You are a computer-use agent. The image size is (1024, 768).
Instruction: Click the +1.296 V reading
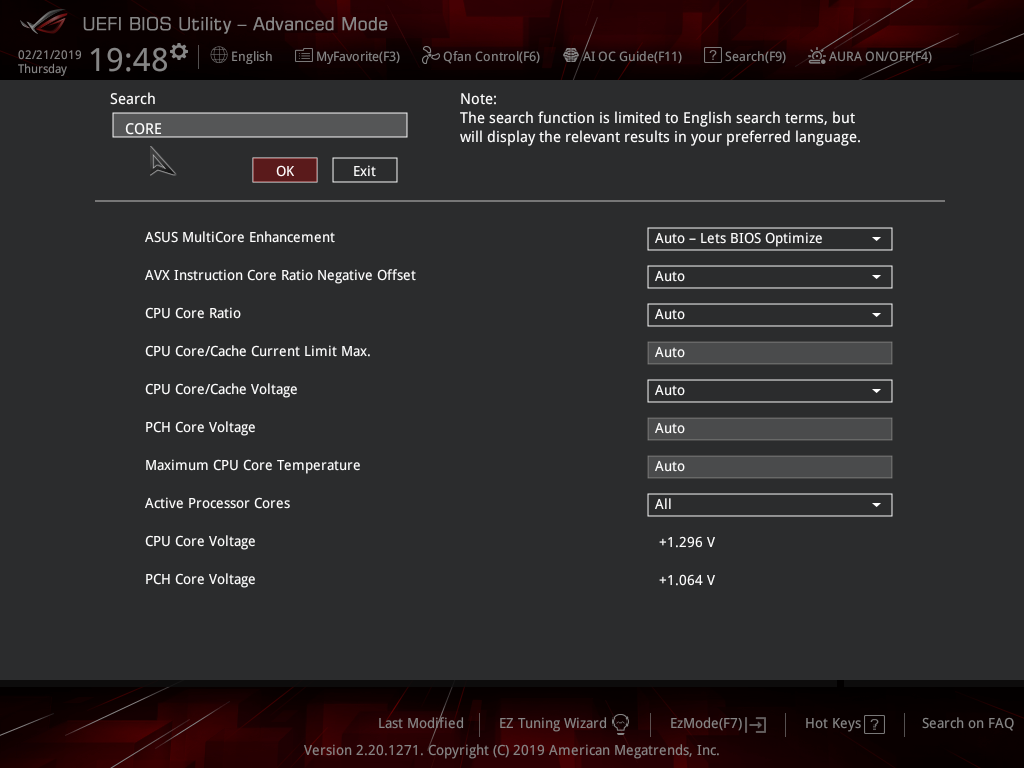(686, 542)
